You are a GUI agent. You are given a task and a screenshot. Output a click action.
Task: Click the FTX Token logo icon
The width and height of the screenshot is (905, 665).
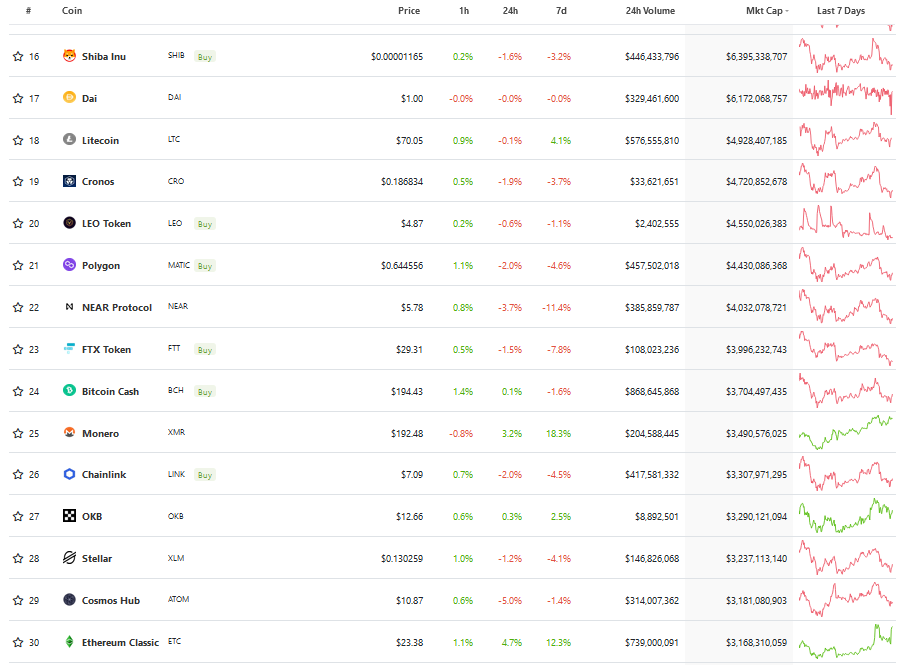pyautogui.click(x=69, y=349)
